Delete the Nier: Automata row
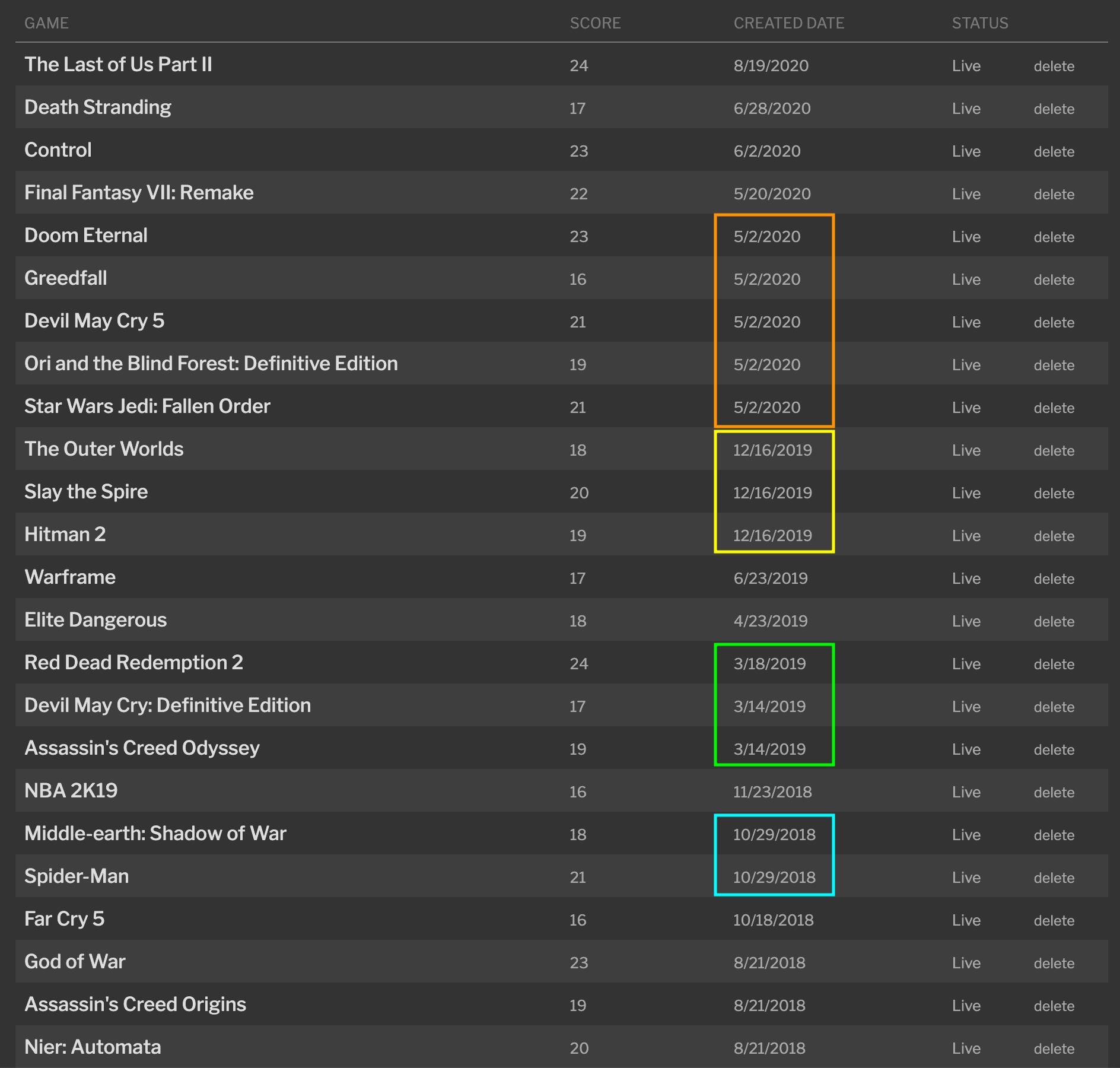 [1054, 1048]
